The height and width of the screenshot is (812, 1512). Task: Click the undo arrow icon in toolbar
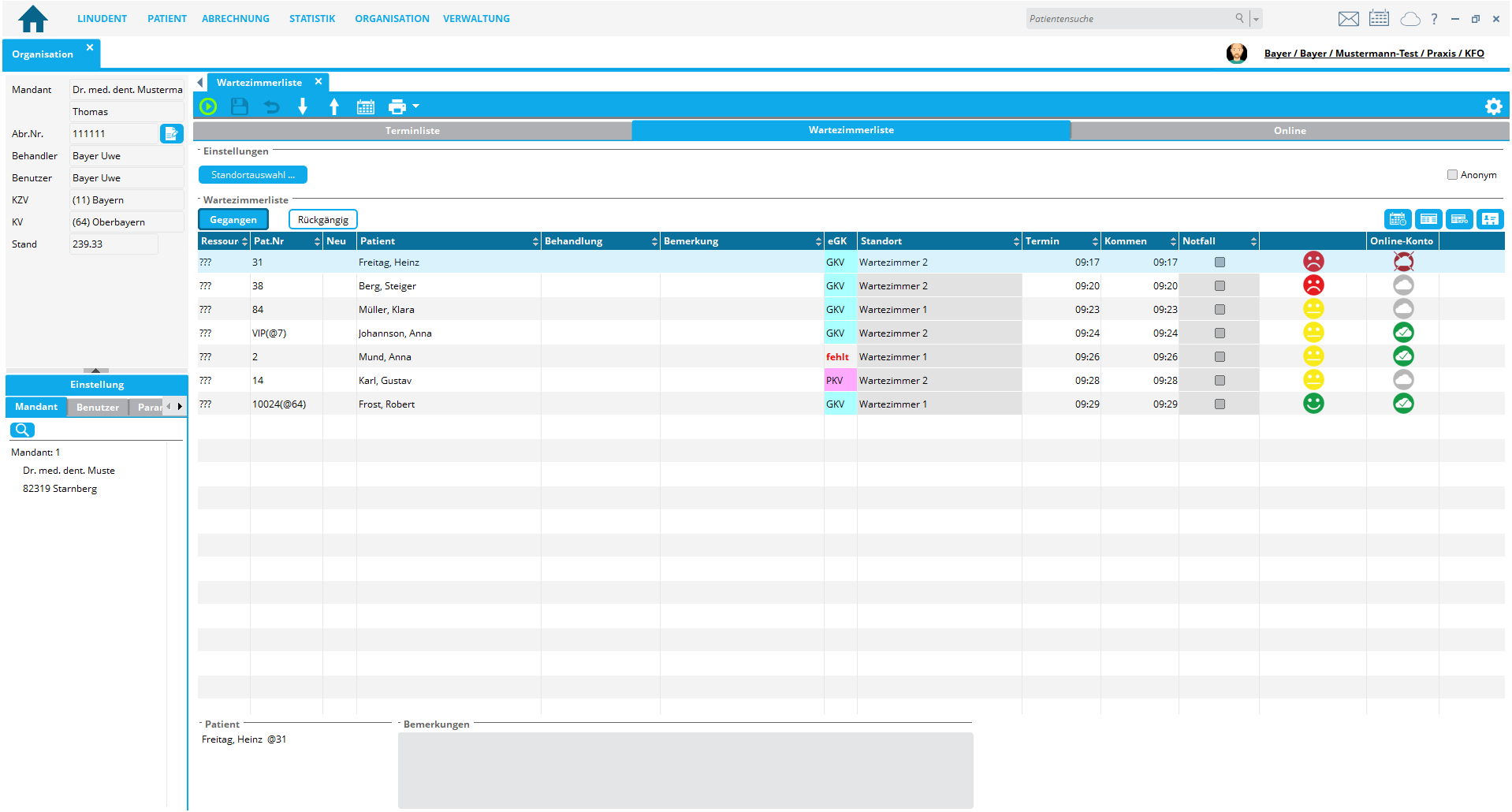point(271,106)
